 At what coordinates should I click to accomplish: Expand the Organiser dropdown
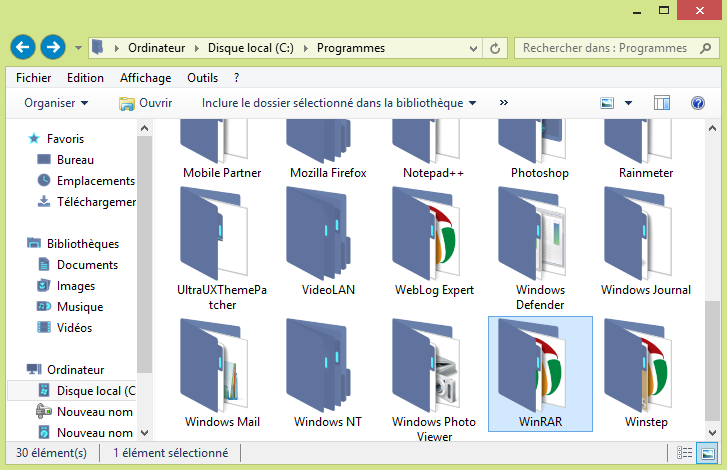pyautogui.click(x=56, y=103)
